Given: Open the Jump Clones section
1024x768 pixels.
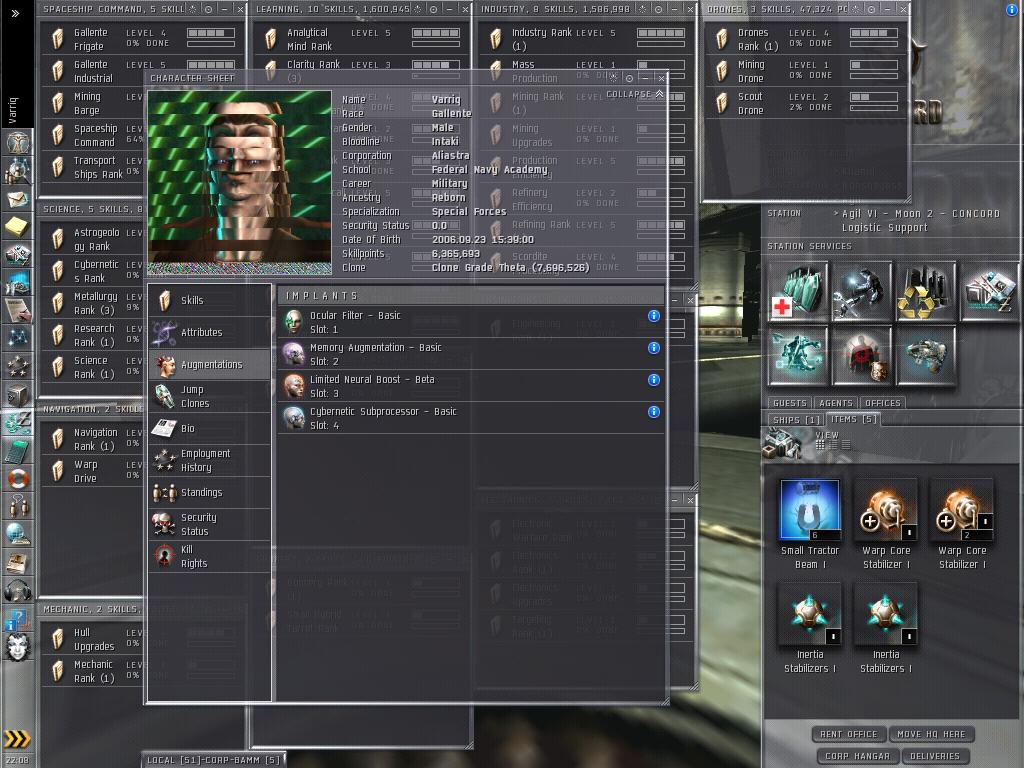Looking at the screenshot, I should click(x=210, y=396).
